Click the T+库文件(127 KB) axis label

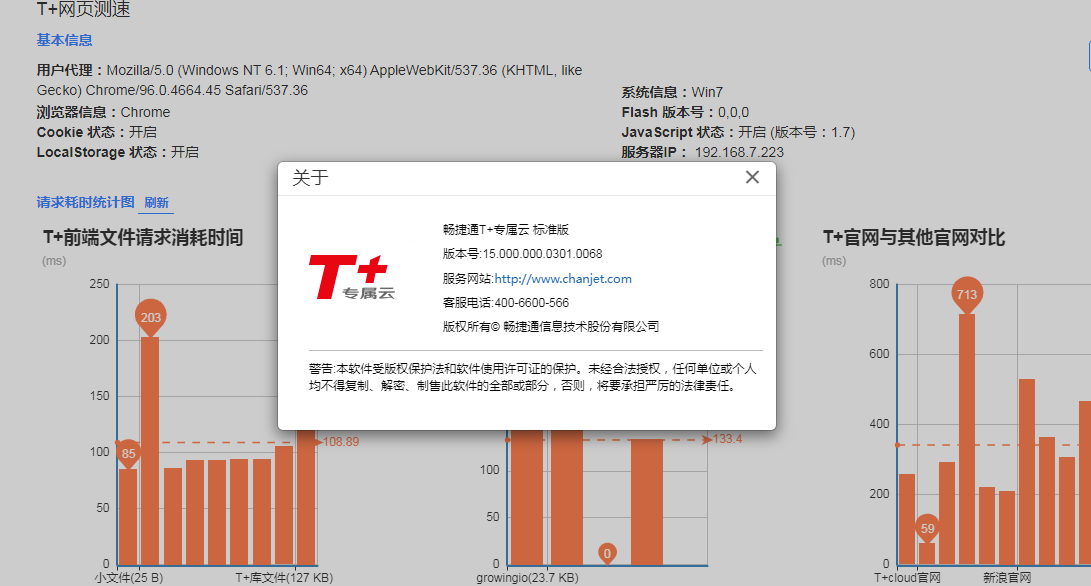(284, 578)
